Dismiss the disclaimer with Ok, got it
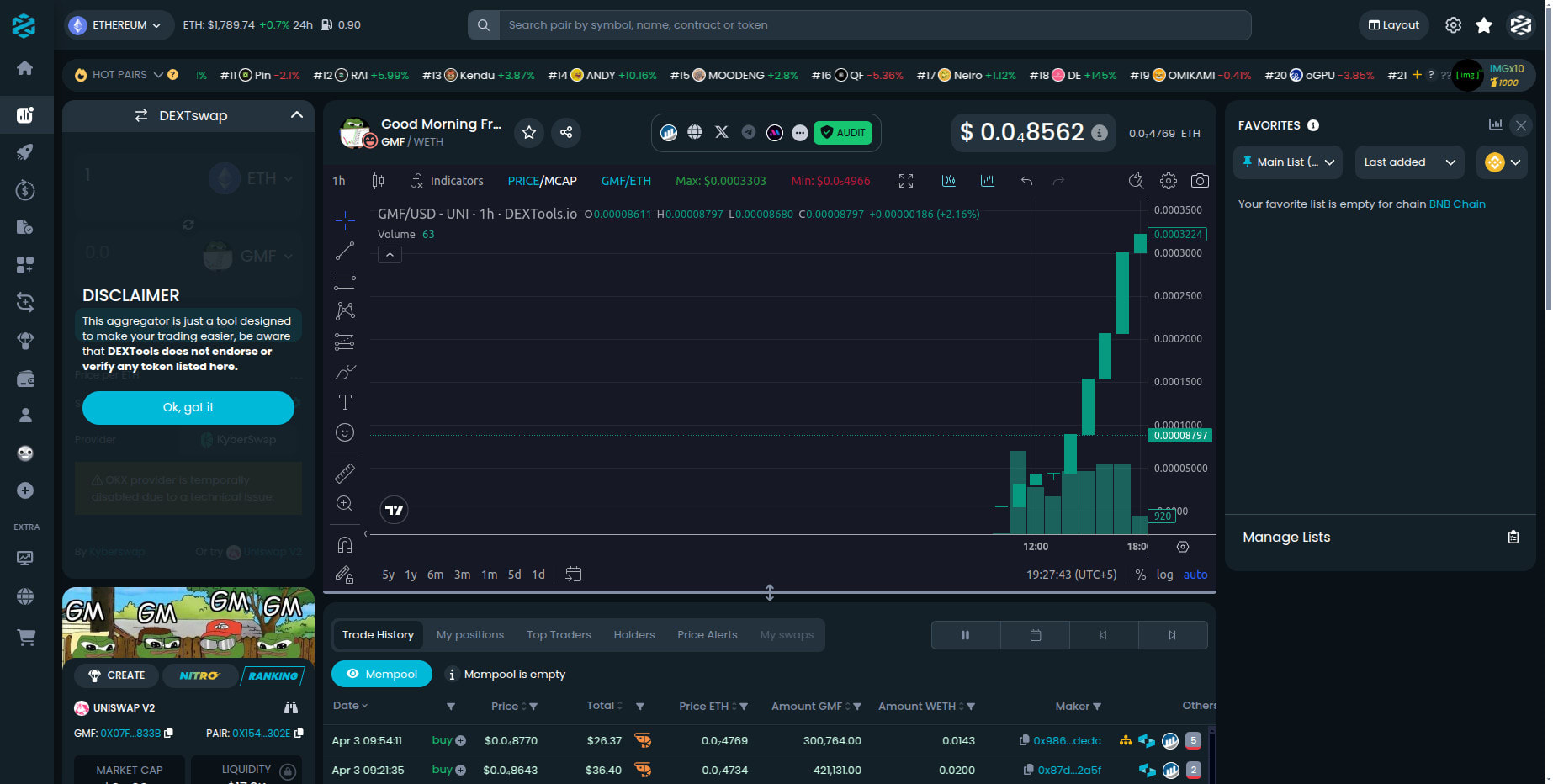Image resolution: width=1553 pixels, height=784 pixels. tap(188, 407)
